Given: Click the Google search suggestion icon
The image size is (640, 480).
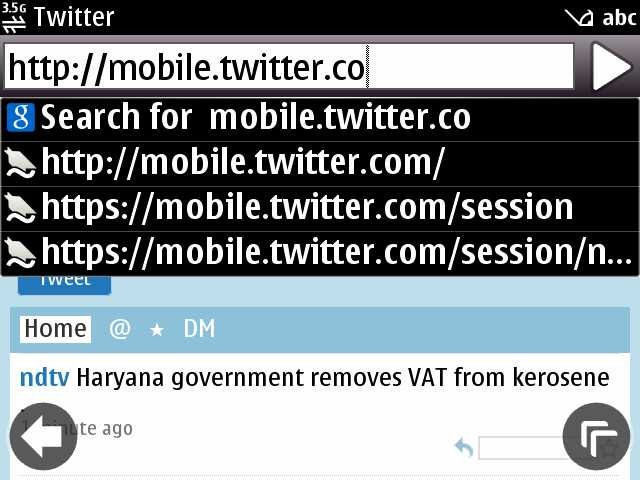Looking at the screenshot, I should (x=20, y=118).
